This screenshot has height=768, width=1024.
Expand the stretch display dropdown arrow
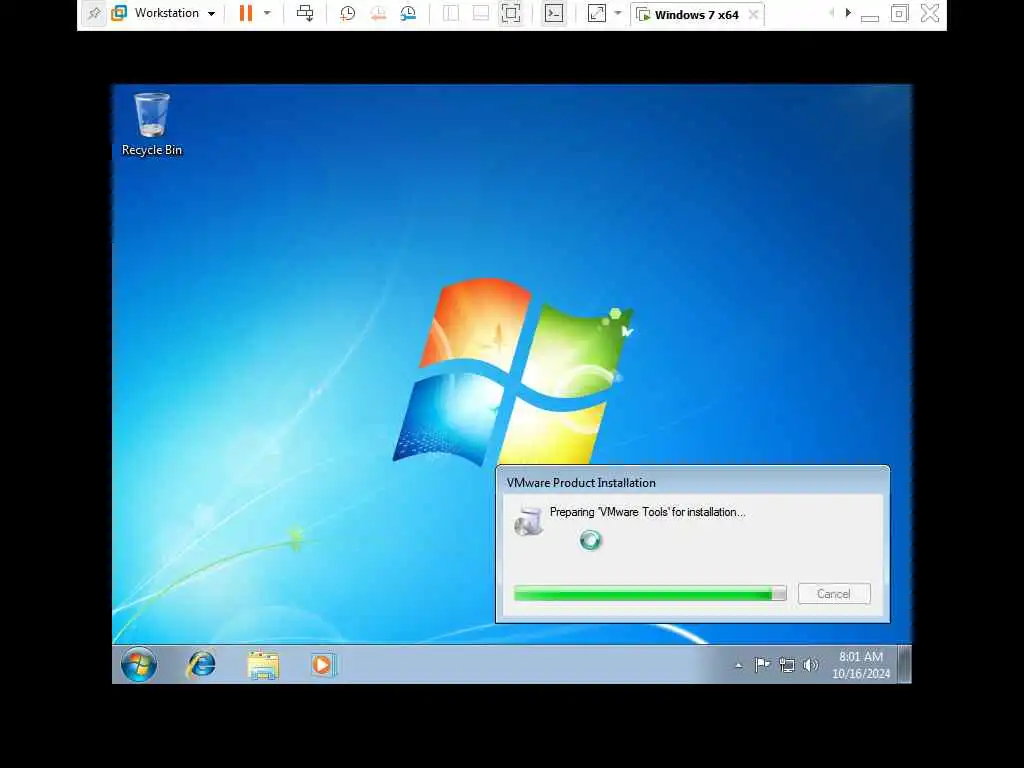tap(618, 13)
